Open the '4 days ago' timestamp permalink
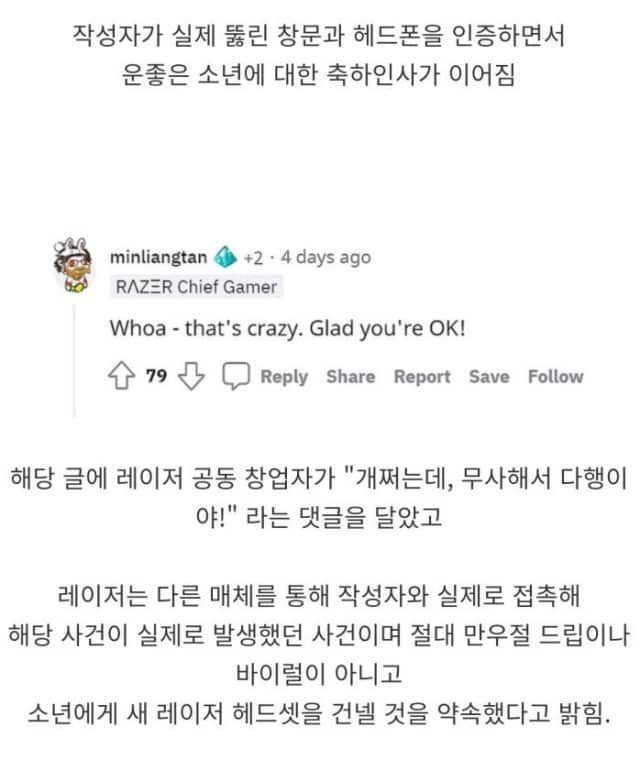640x760 pixels. tap(326, 257)
